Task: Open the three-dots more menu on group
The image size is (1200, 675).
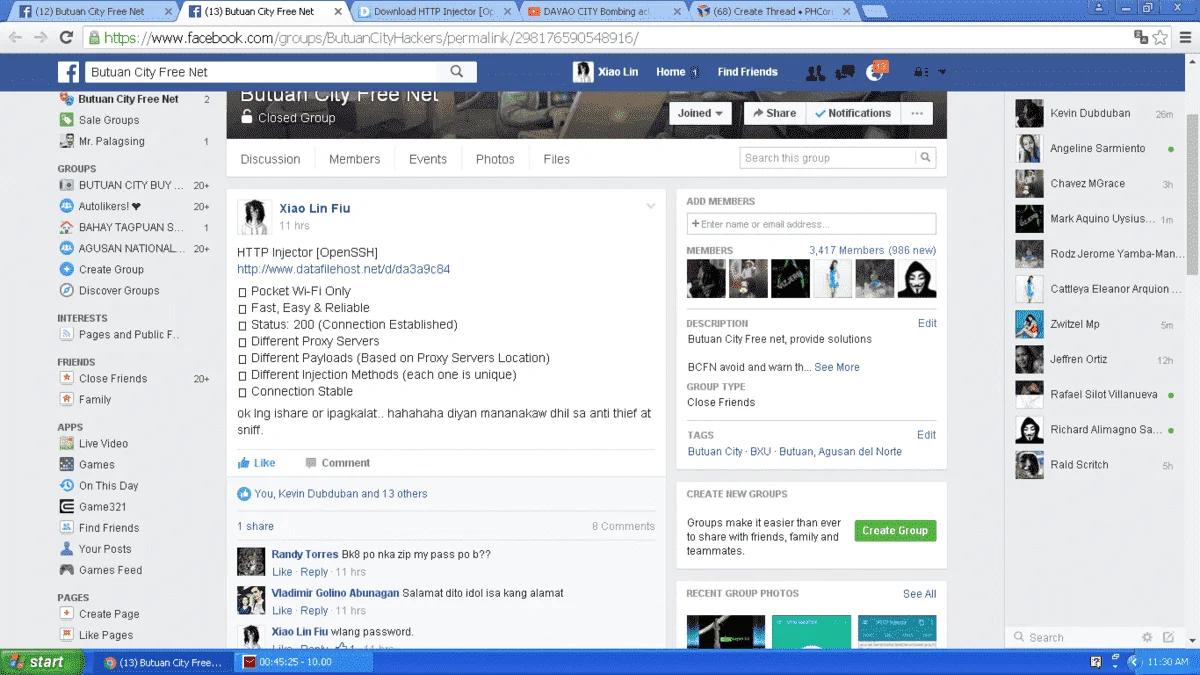Action: coord(915,113)
